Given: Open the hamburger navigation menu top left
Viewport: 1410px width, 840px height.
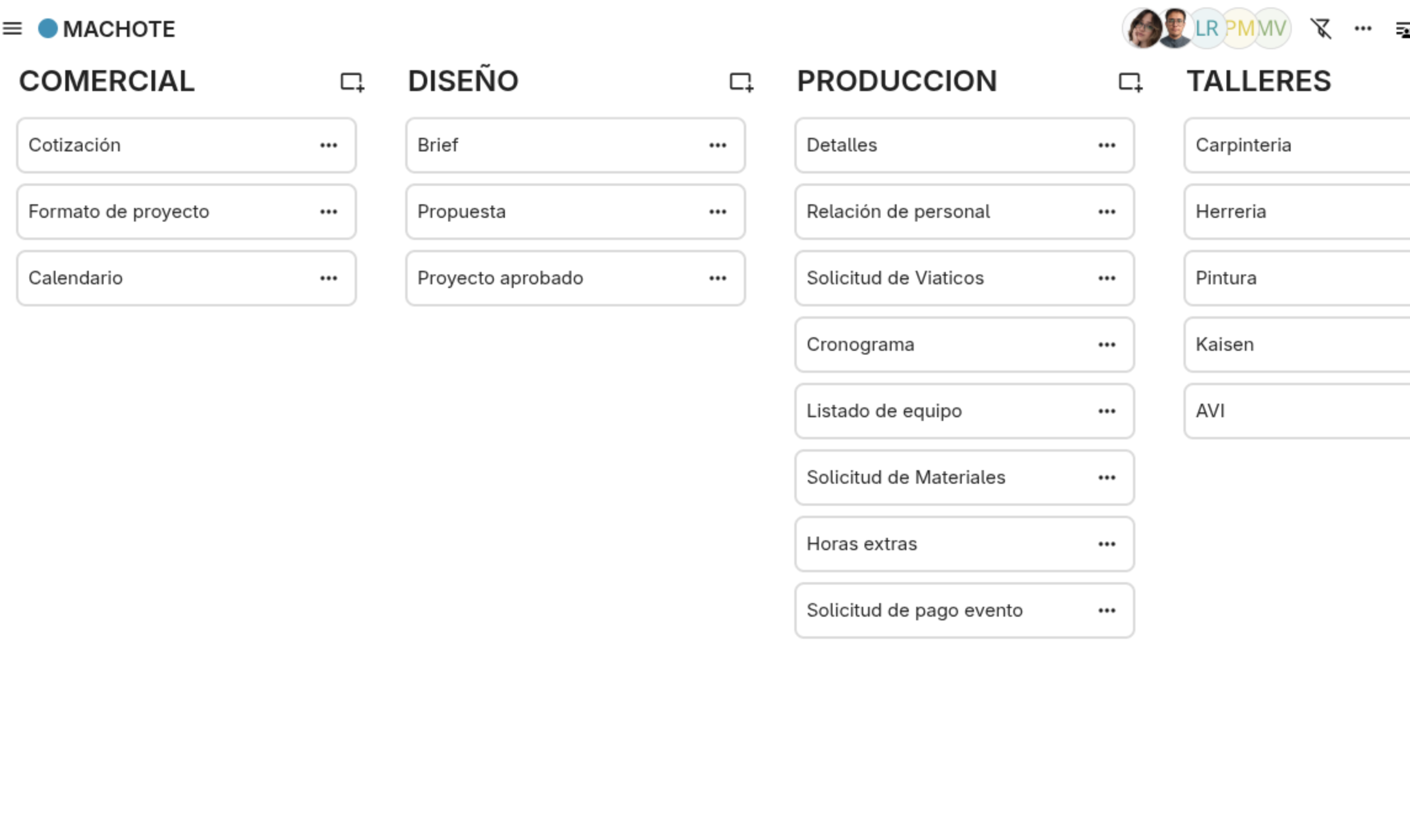Looking at the screenshot, I should pyautogui.click(x=12, y=28).
